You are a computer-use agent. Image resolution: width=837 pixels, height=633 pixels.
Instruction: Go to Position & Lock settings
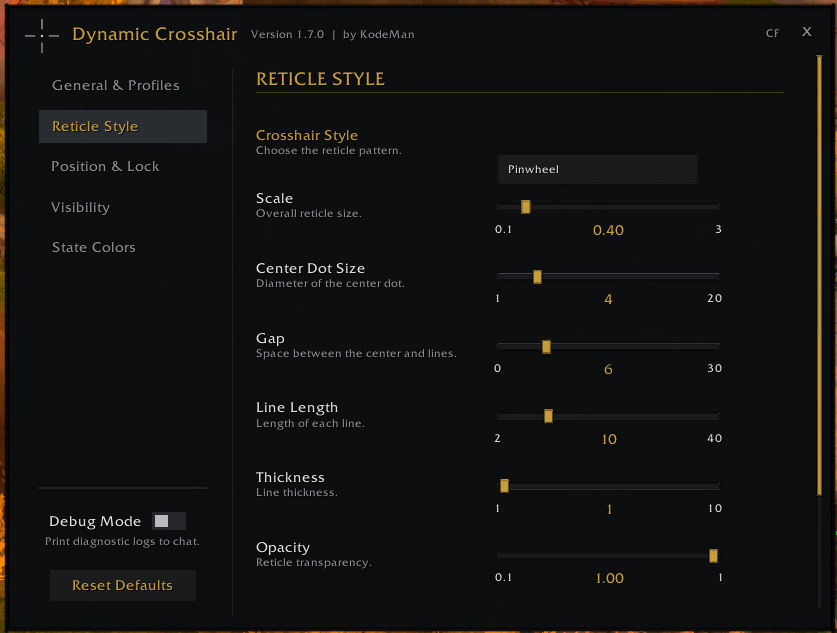click(x=105, y=167)
